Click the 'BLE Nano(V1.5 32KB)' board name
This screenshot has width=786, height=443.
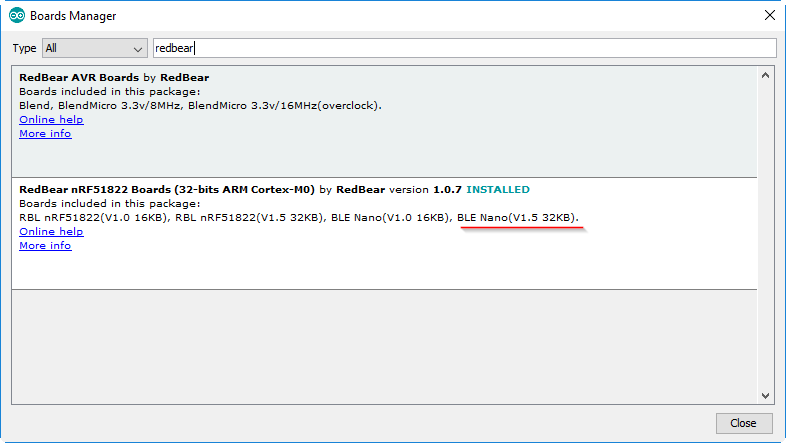[x=516, y=218]
